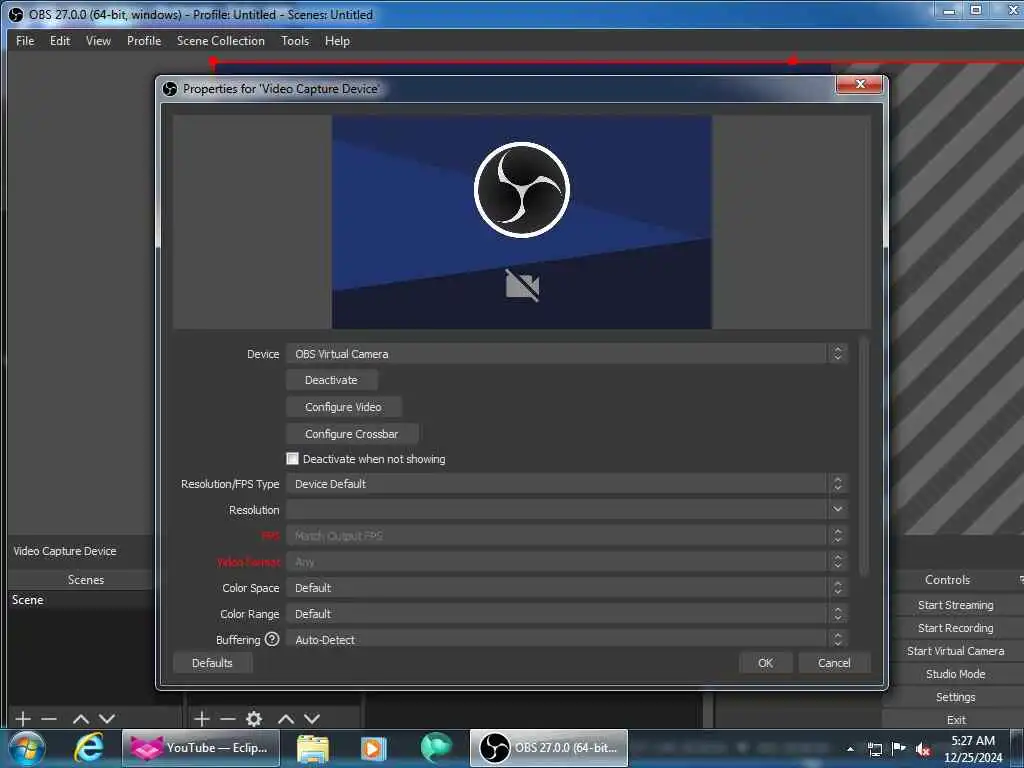Click the properties dialog vertical scrollbar
Screen dimensions: 1024x768
coord(864,456)
